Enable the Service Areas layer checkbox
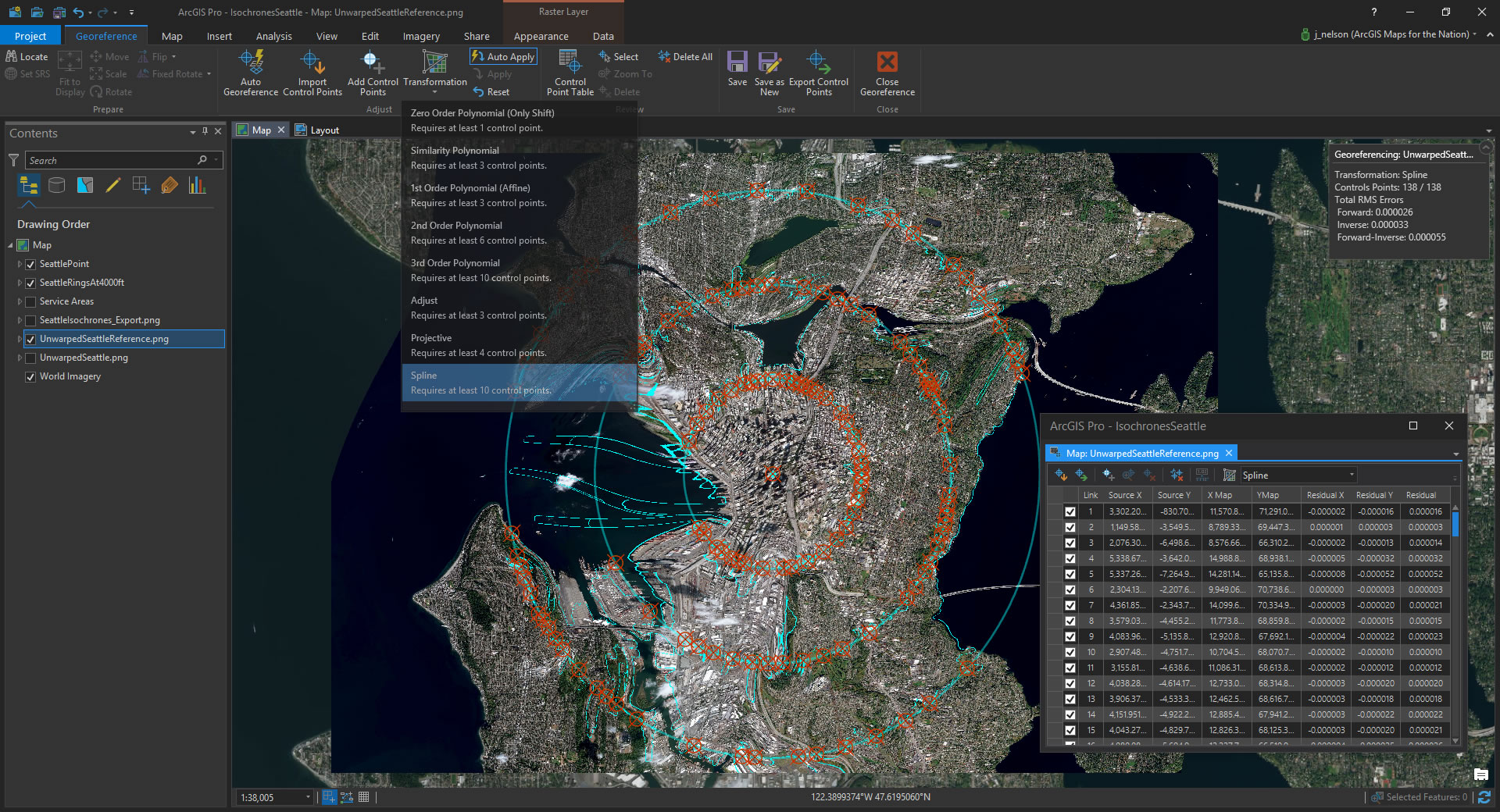The height and width of the screenshot is (812, 1500). pyautogui.click(x=30, y=301)
